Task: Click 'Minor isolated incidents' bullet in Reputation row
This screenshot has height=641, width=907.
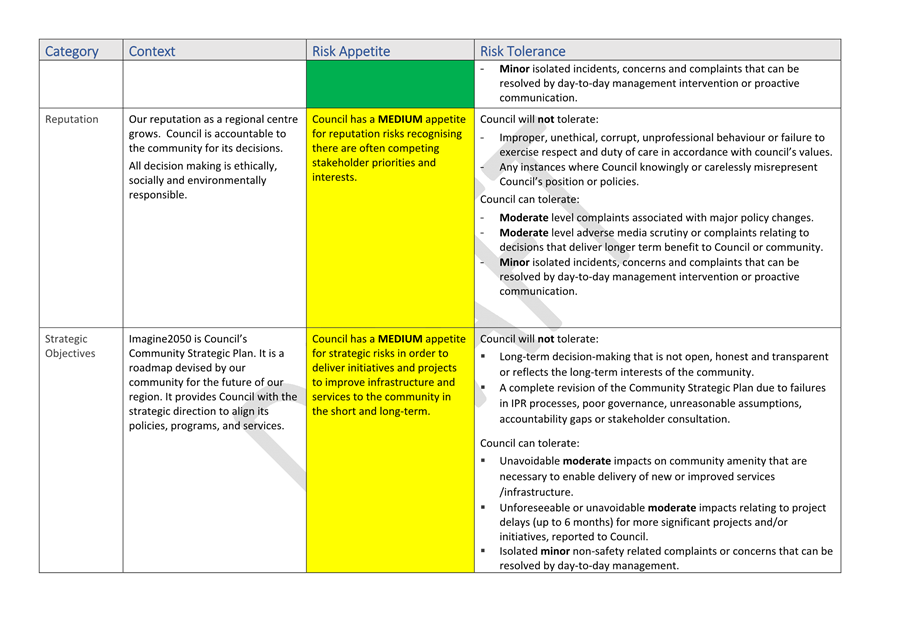Action: click(649, 277)
